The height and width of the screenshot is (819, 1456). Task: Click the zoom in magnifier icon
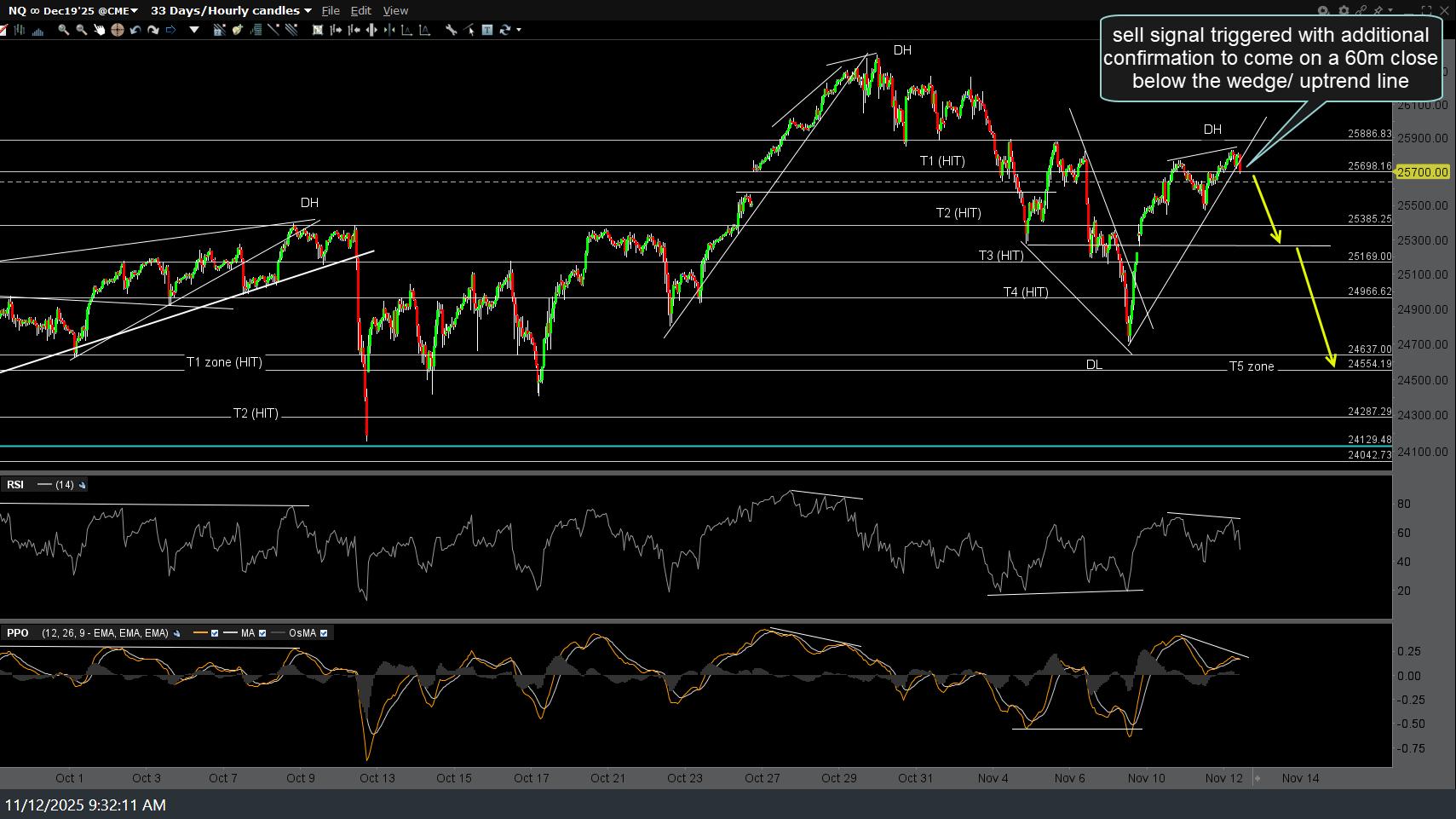tap(63, 30)
